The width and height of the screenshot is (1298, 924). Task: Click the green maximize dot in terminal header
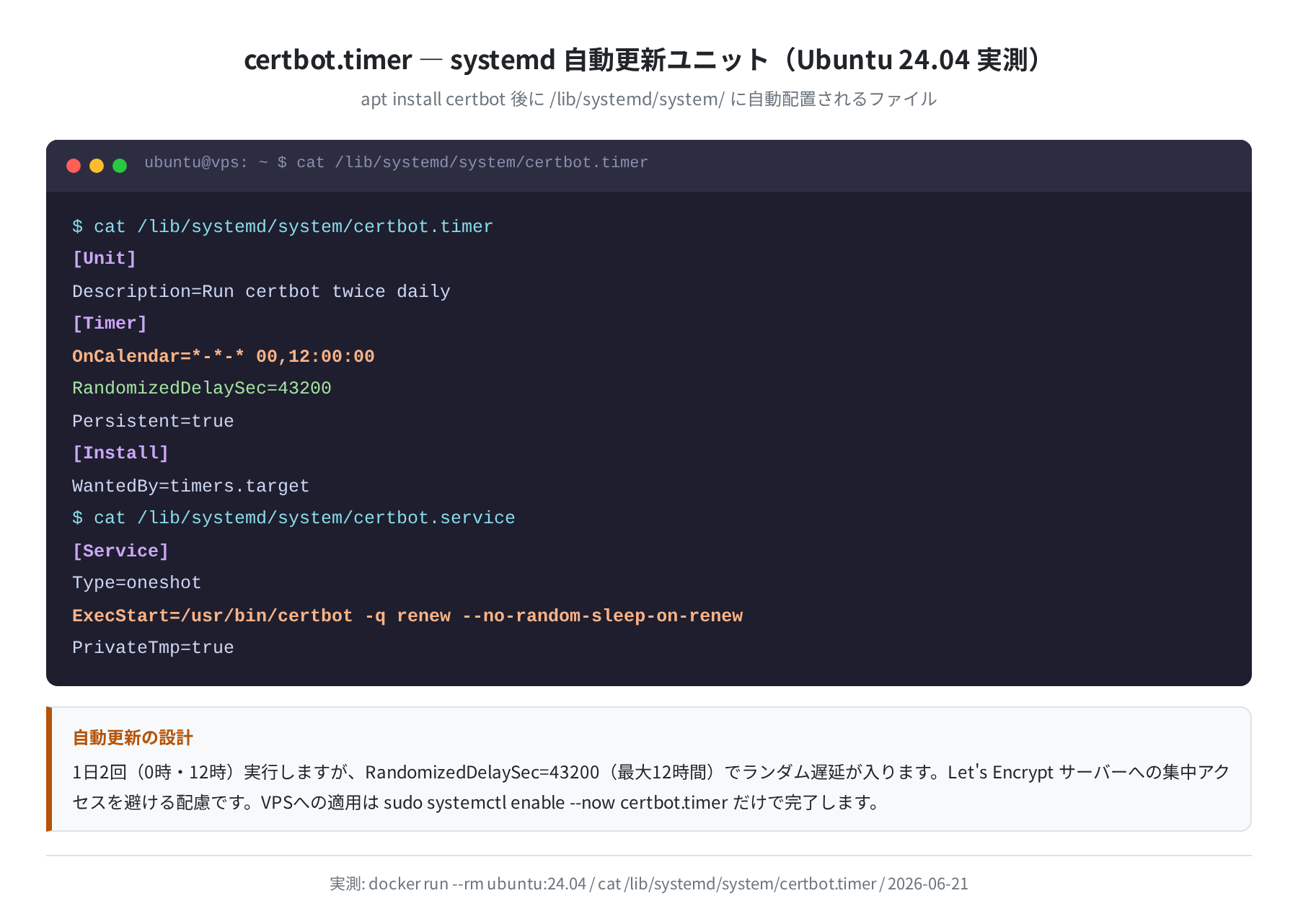pos(120,166)
